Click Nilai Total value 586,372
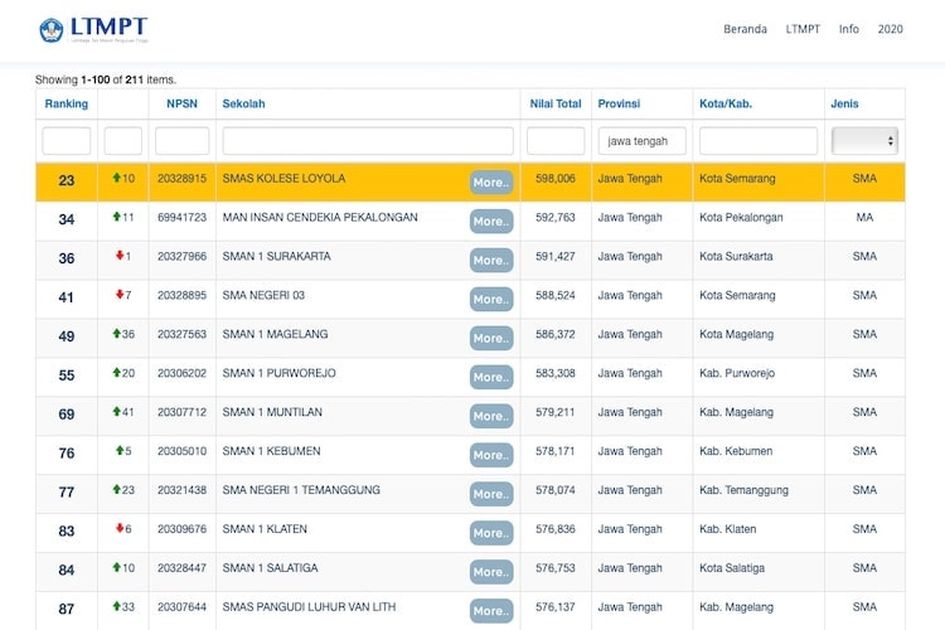This screenshot has width=945, height=630. pos(556,334)
